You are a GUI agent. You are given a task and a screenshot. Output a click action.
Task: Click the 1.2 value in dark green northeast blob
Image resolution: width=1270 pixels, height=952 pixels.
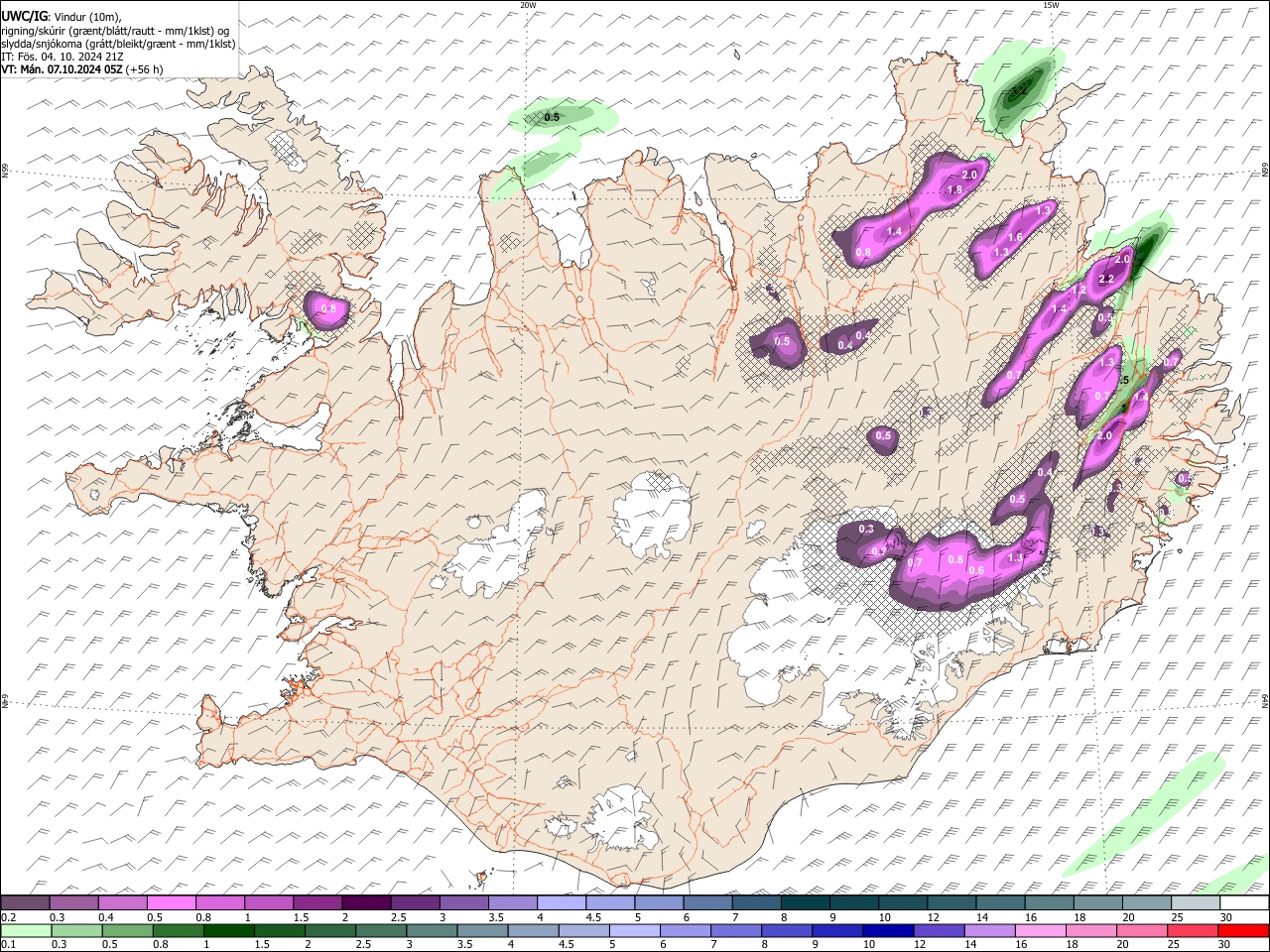(1019, 90)
